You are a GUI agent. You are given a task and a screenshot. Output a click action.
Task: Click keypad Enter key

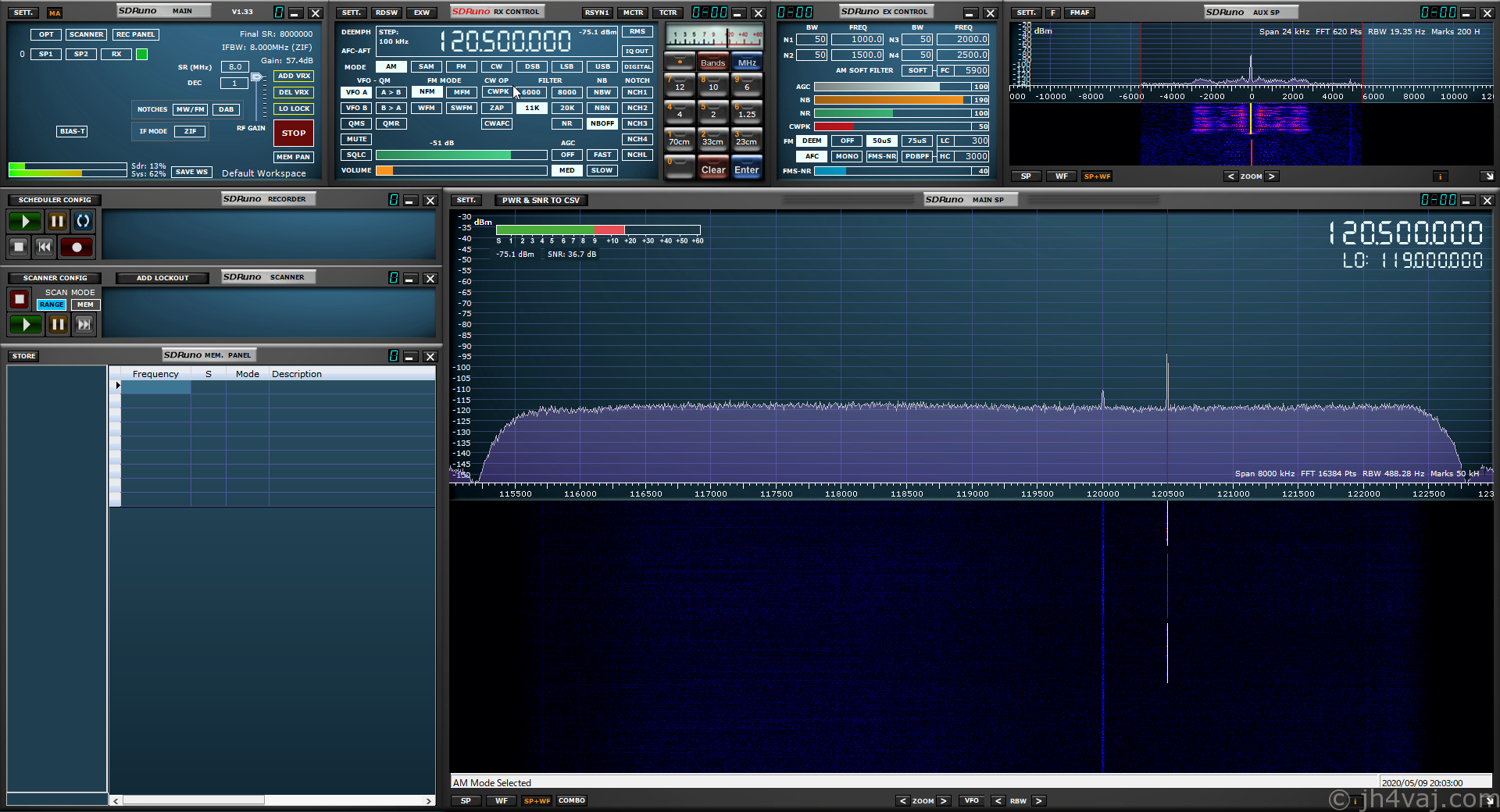[x=747, y=168]
